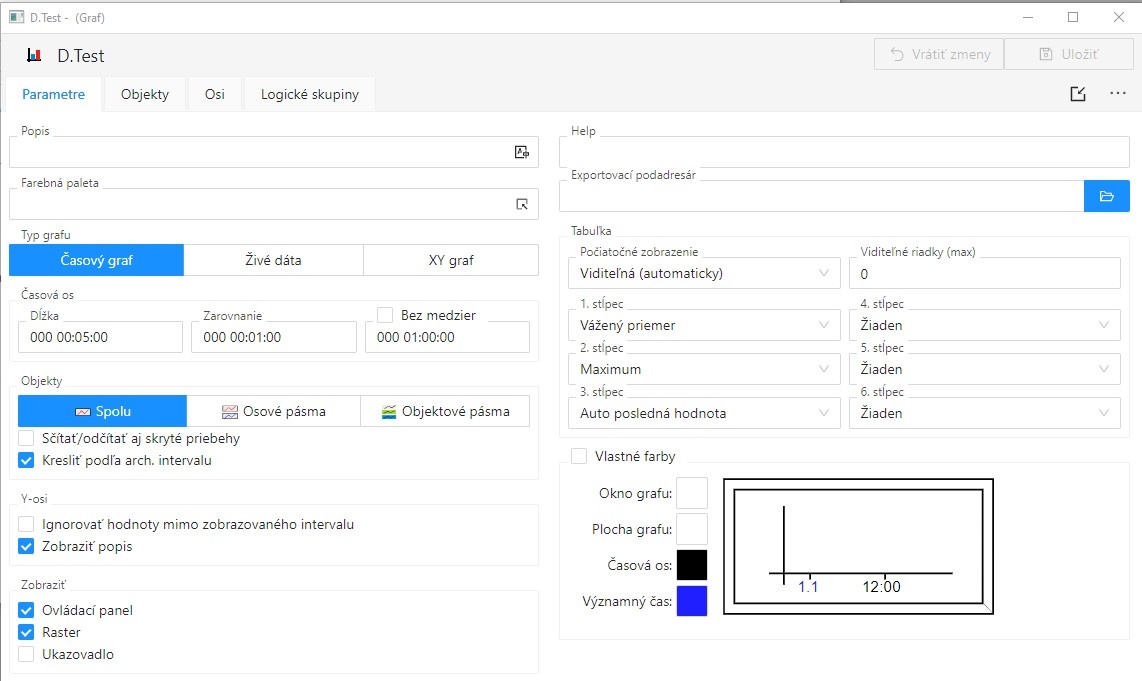
Task: Open the 1. stĺpec Vážený priemer dropdown
Action: click(x=704, y=325)
